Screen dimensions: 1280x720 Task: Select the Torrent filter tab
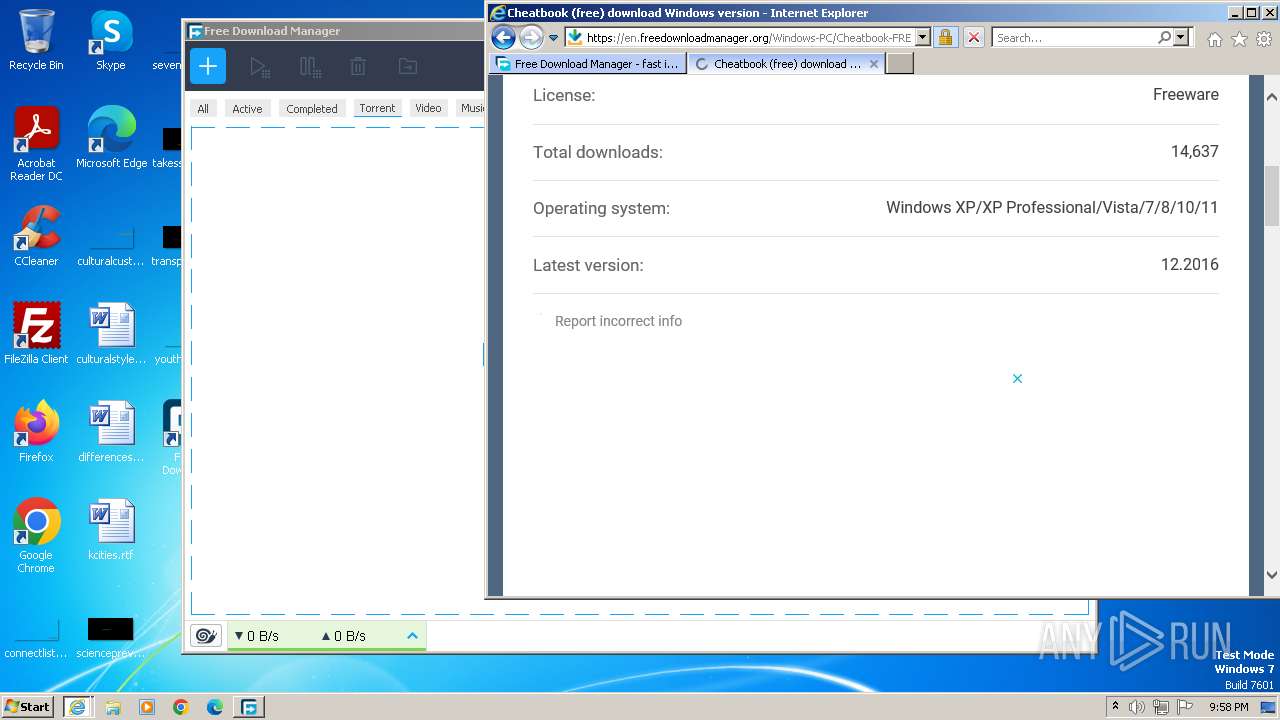coord(377,108)
